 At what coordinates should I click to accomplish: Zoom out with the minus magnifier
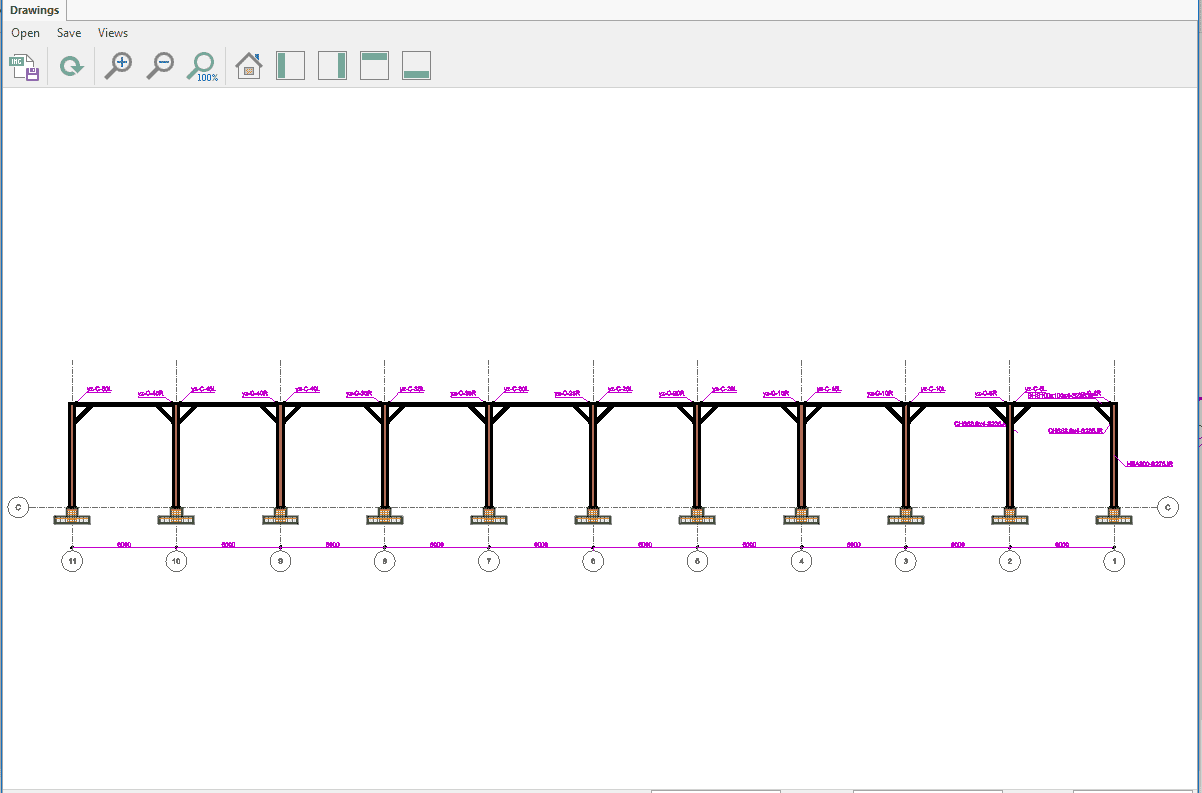pyautogui.click(x=160, y=66)
